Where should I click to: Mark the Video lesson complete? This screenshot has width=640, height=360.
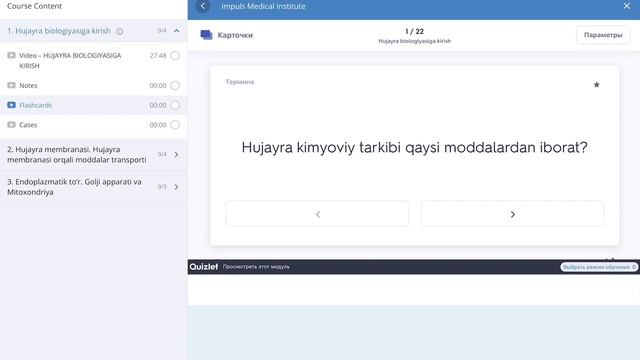point(175,56)
